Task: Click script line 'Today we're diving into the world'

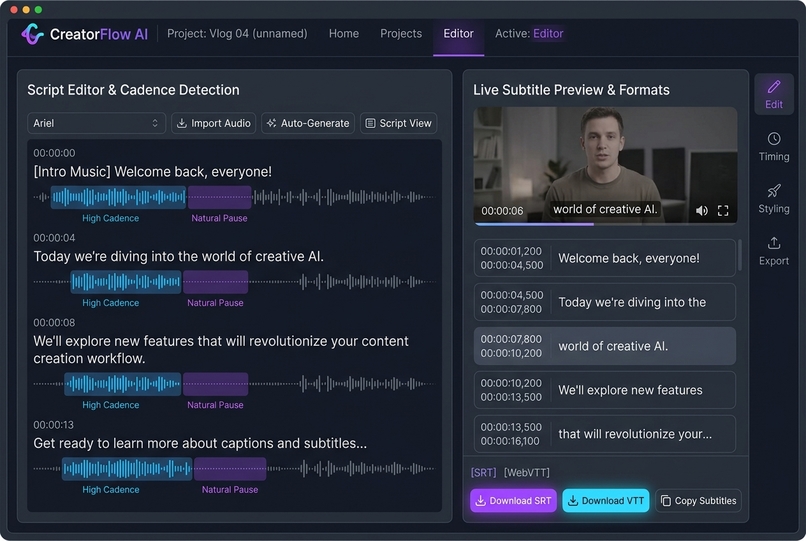Action: click(x=178, y=256)
